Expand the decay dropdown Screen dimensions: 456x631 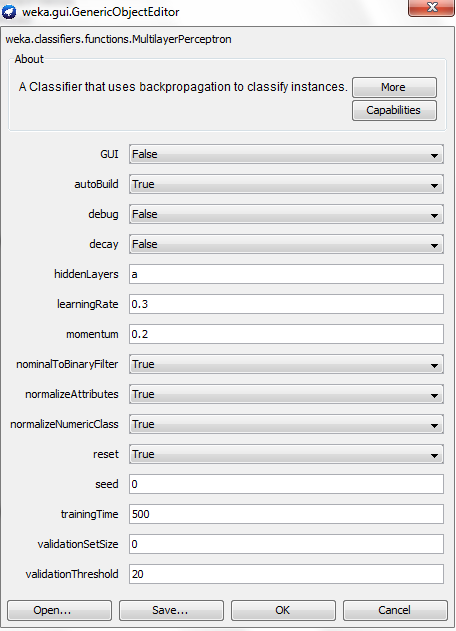pos(286,244)
